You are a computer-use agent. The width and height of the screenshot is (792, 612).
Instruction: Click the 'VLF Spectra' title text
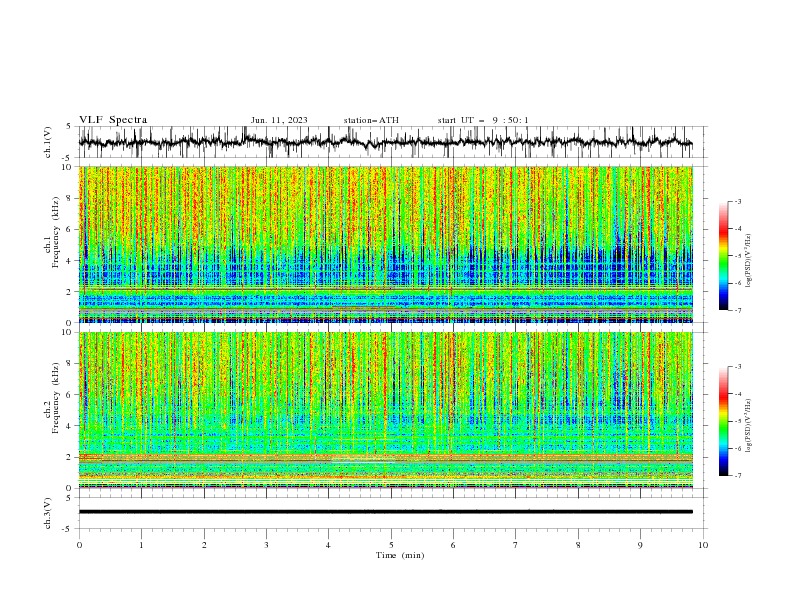(x=113, y=120)
